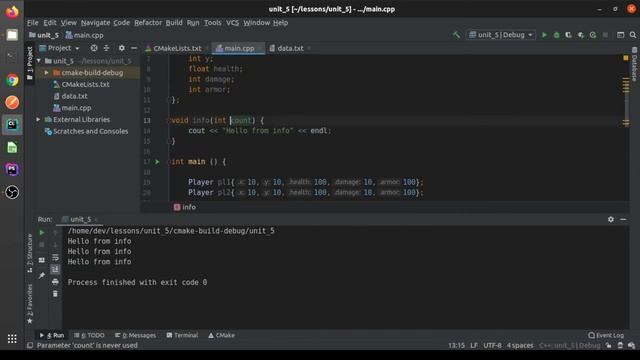Open the Database side tool window
Screen dimensions: 640x360
coord(634,64)
